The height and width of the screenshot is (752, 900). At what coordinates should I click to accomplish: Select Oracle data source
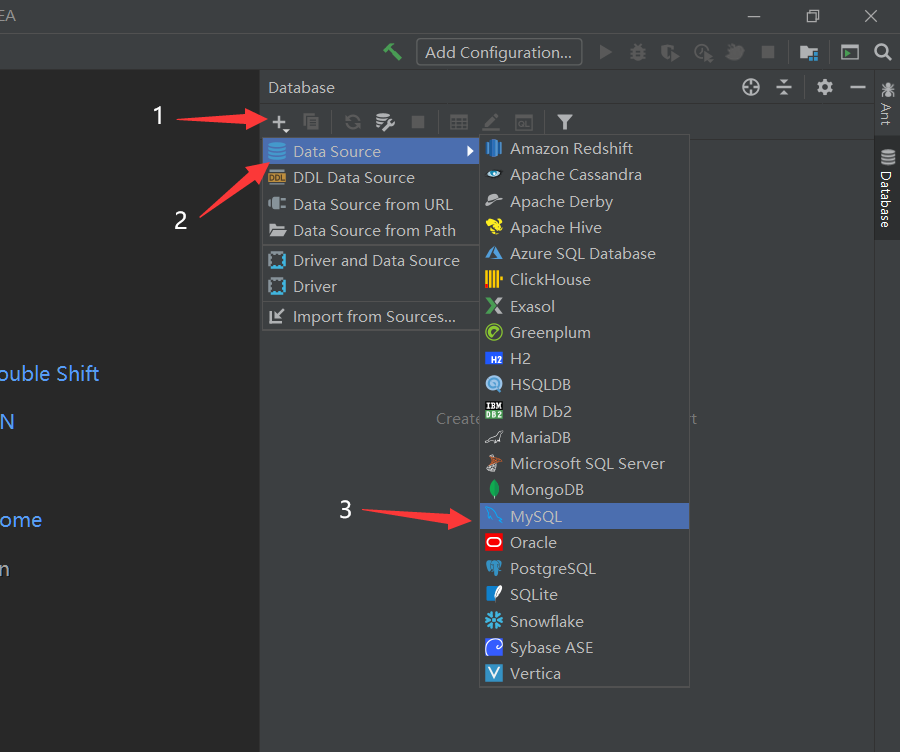(584, 542)
